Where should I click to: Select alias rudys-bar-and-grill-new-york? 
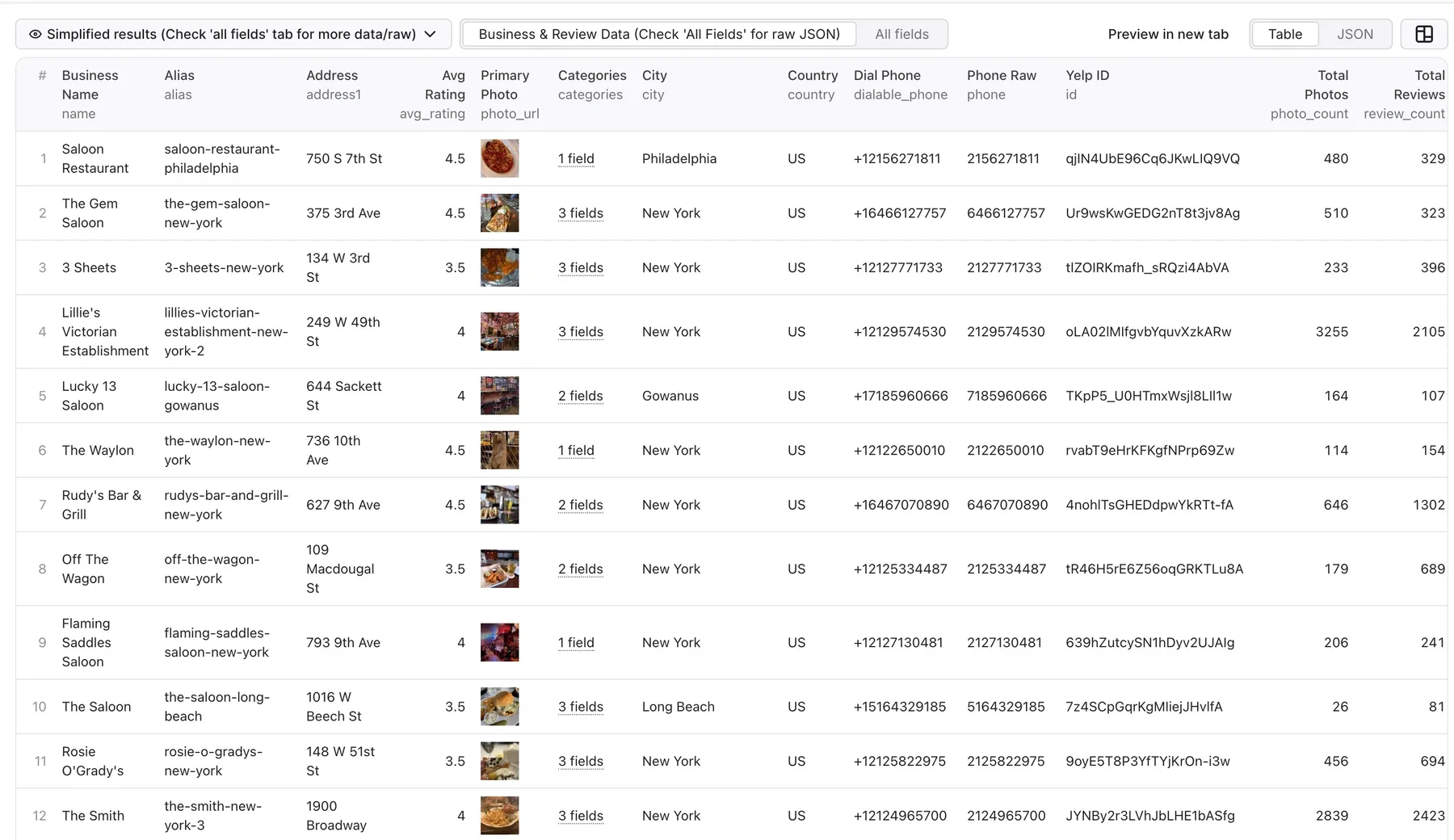pyautogui.click(x=226, y=505)
